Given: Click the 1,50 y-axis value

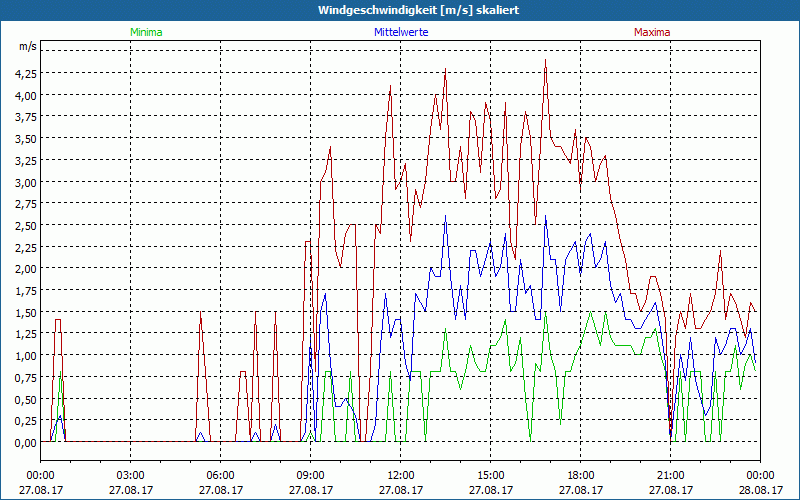Looking at the screenshot, I should (x=26, y=312).
